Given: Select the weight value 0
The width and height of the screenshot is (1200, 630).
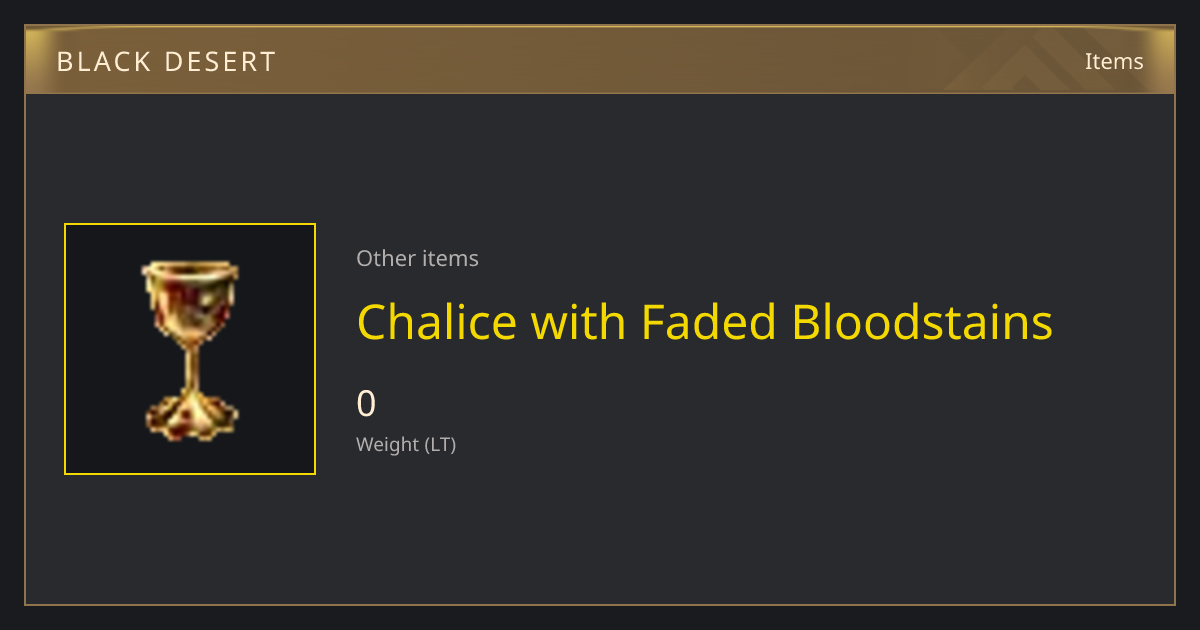Looking at the screenshot, I should (x=366, y=404).
